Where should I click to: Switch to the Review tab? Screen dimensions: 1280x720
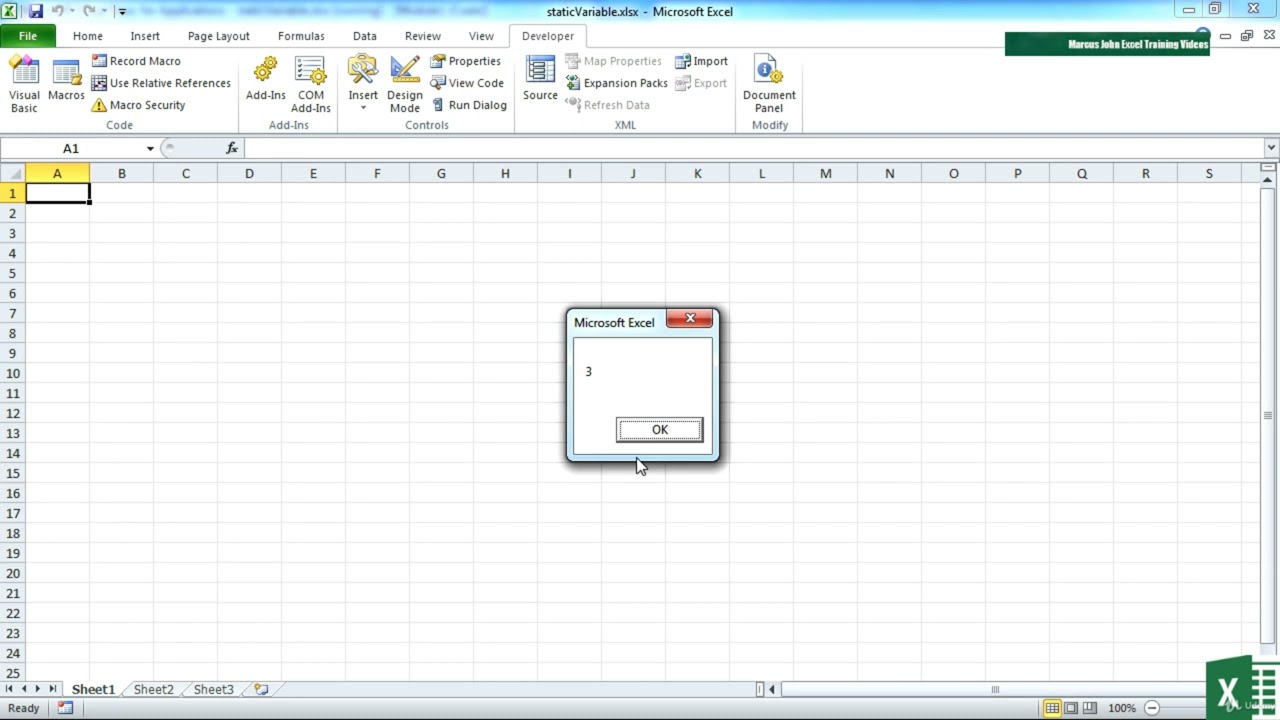pyautogui.click(x=423, y=36)
